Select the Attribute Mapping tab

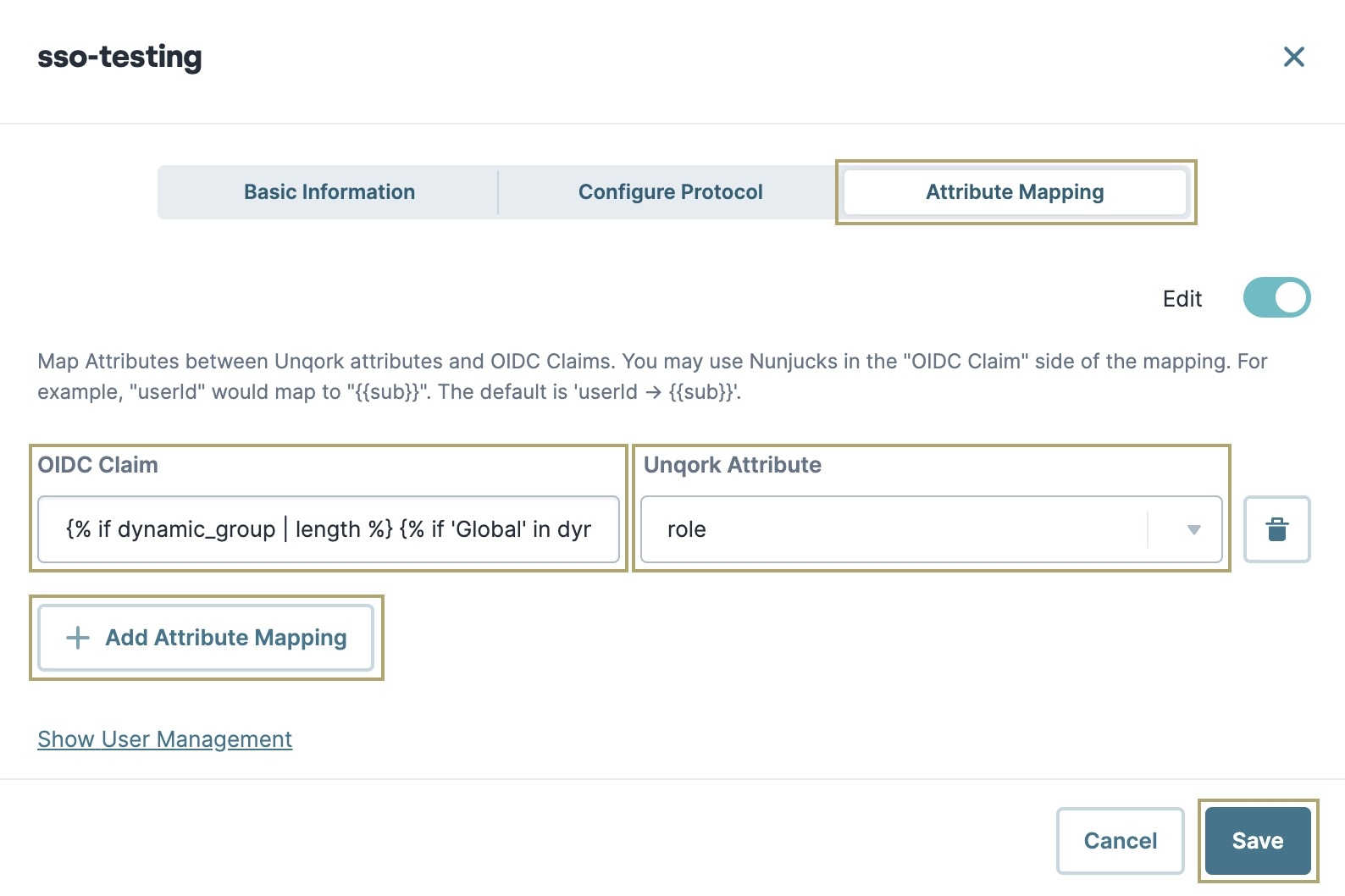click(1015, 192)
